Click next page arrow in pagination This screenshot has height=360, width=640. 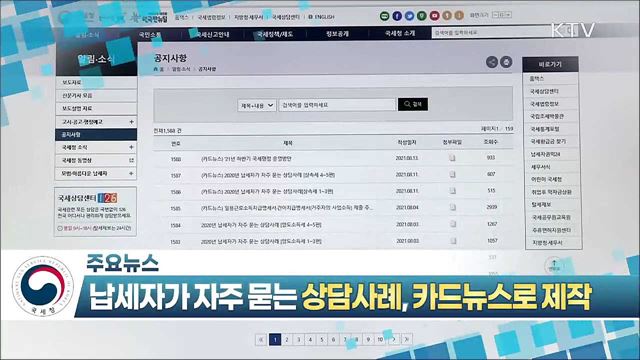394,339
